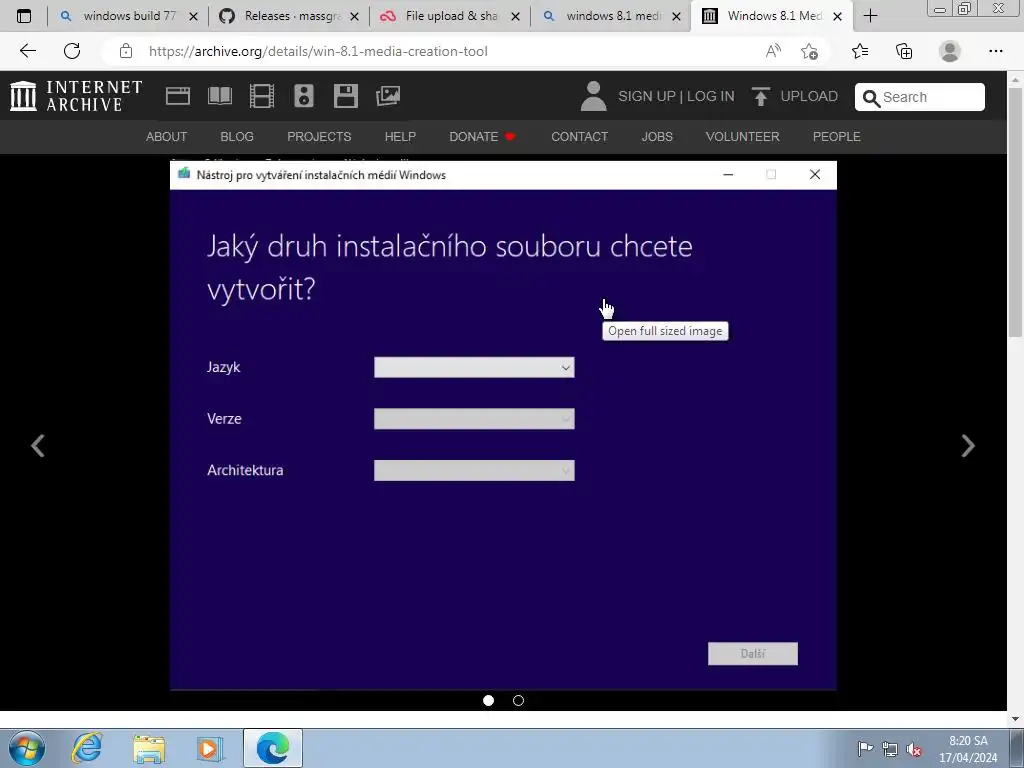Open the JOBS link

[x=657, y=136]
